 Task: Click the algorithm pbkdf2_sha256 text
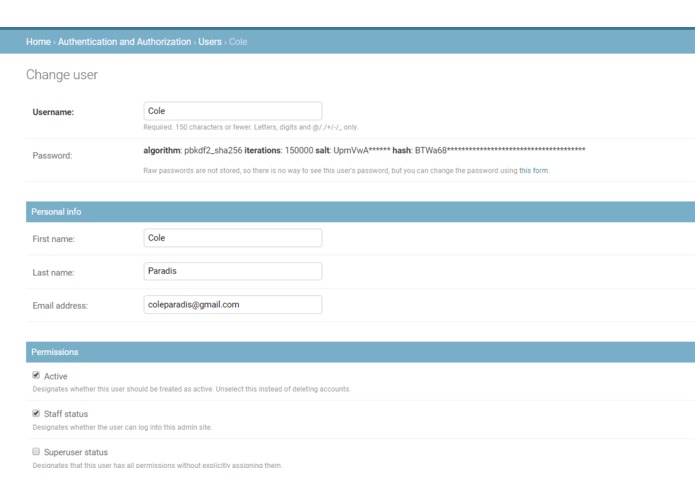(x=193, y=151)
